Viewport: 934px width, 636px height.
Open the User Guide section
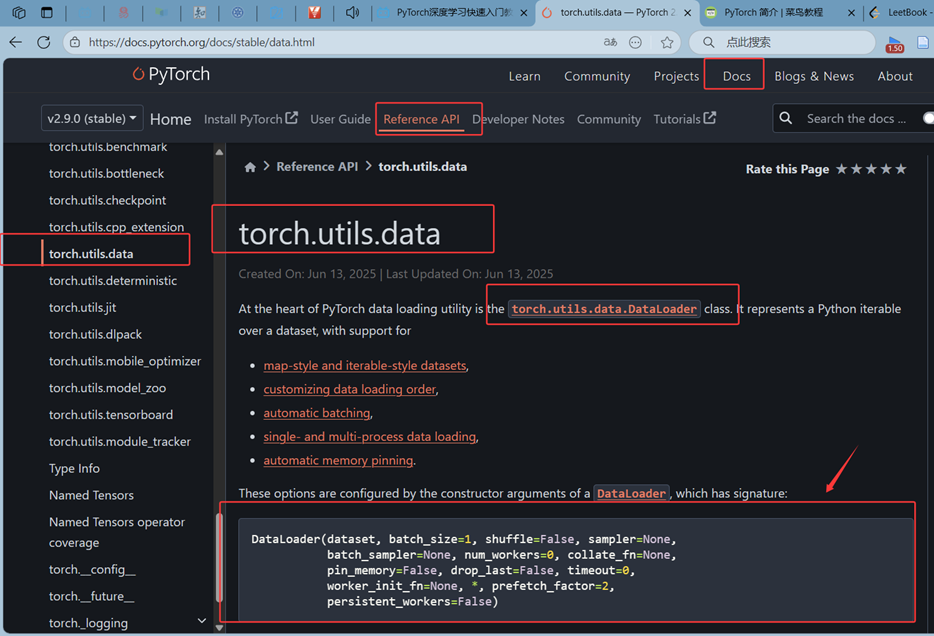point(340,119)
